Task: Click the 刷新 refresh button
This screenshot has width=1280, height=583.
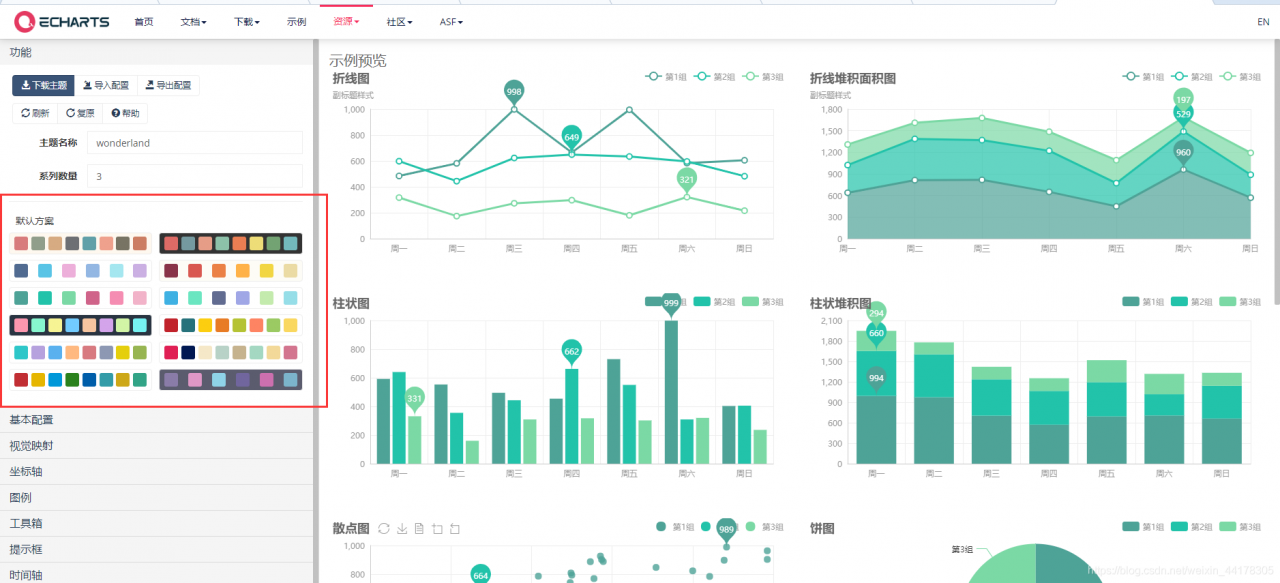Action: [x=35, y=113]
